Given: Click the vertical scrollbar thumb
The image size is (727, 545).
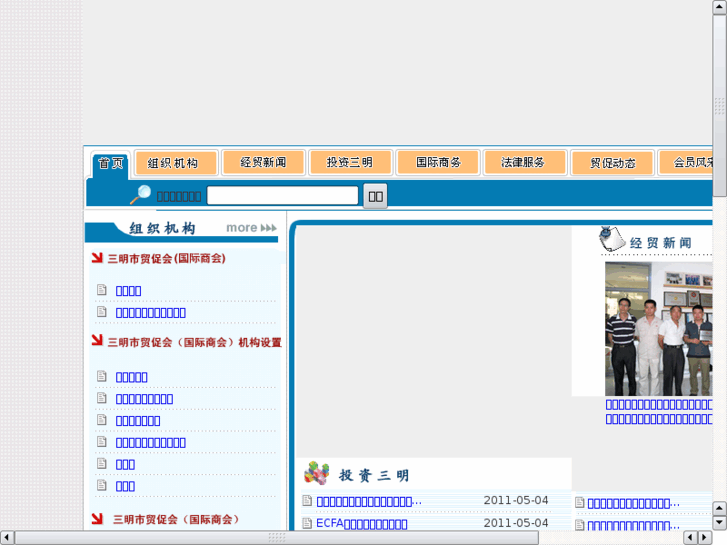Looking at the screenshot, I should [x=719, y=106].
